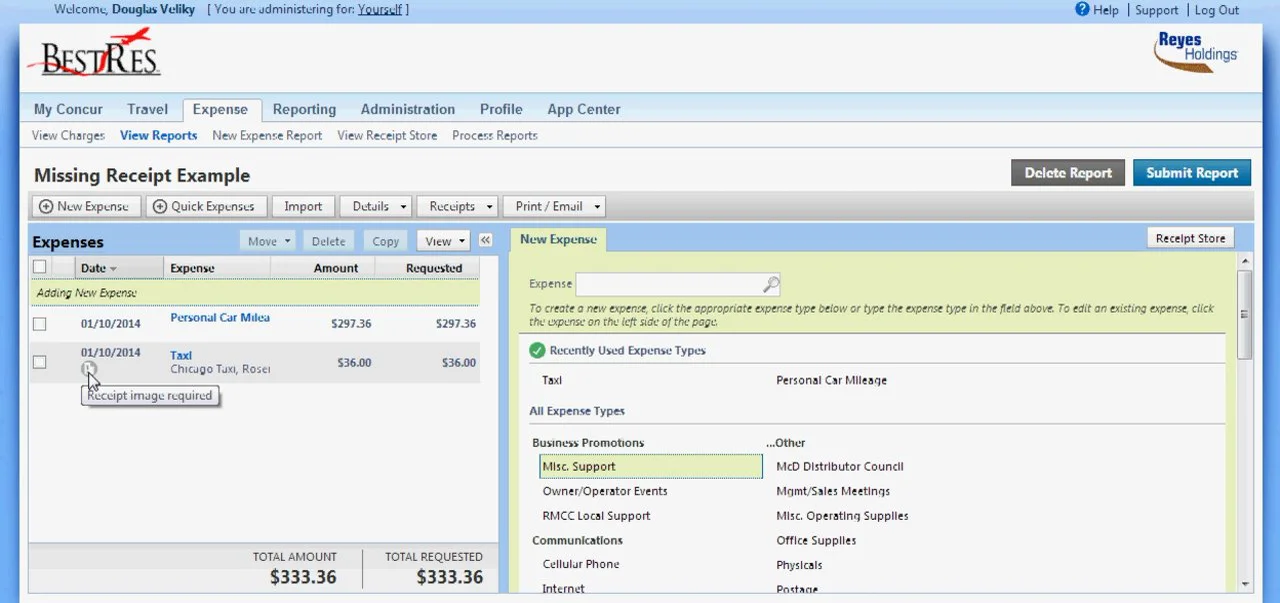Click the right panel vertical scrollbar thumb

pos(1244,314)
